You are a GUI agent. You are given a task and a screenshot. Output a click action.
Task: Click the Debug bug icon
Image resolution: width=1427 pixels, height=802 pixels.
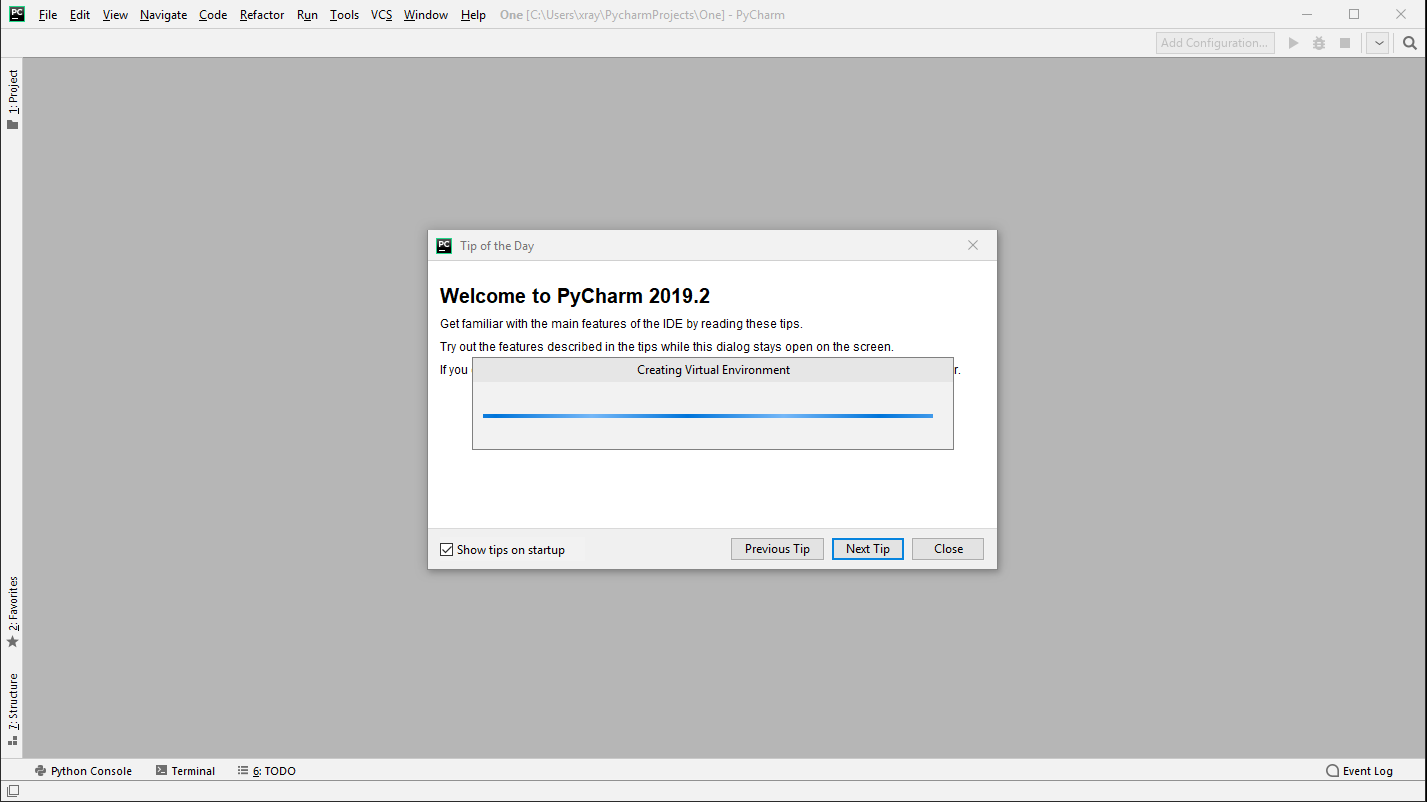1319,43
